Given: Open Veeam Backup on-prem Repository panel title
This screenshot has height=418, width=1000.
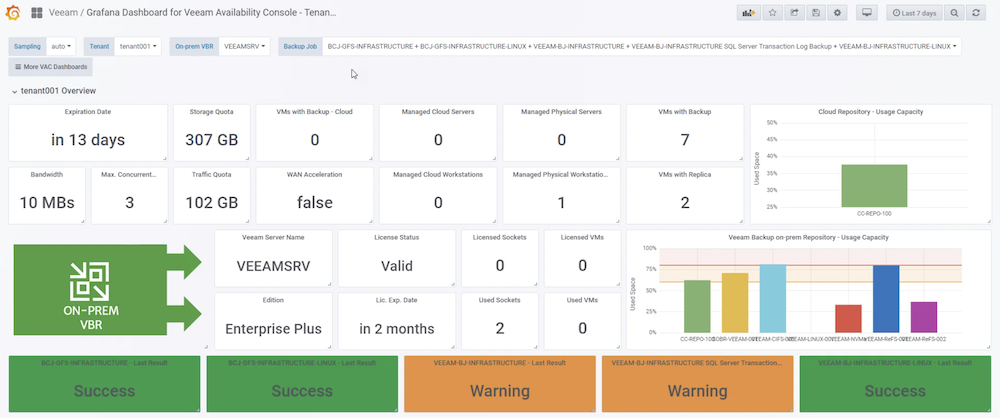Looking at the screenshot, I should coord(808,237).
